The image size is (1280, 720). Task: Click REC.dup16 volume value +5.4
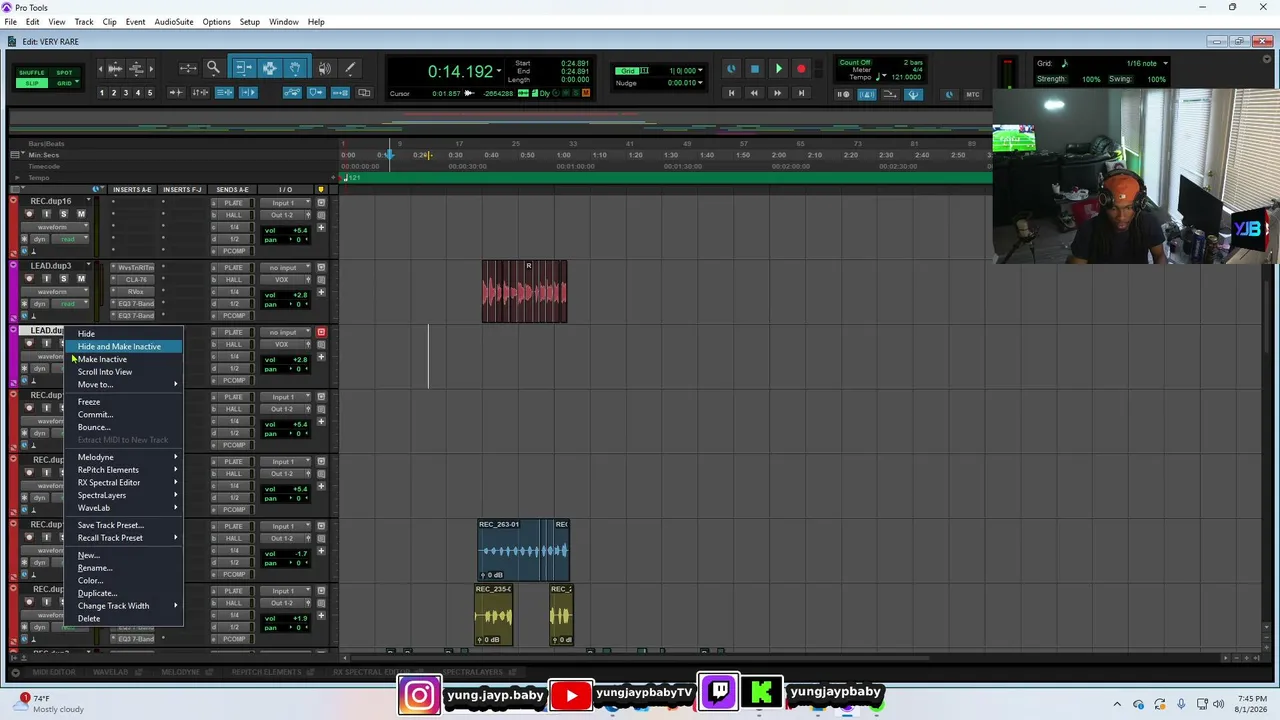coord(299,231)
